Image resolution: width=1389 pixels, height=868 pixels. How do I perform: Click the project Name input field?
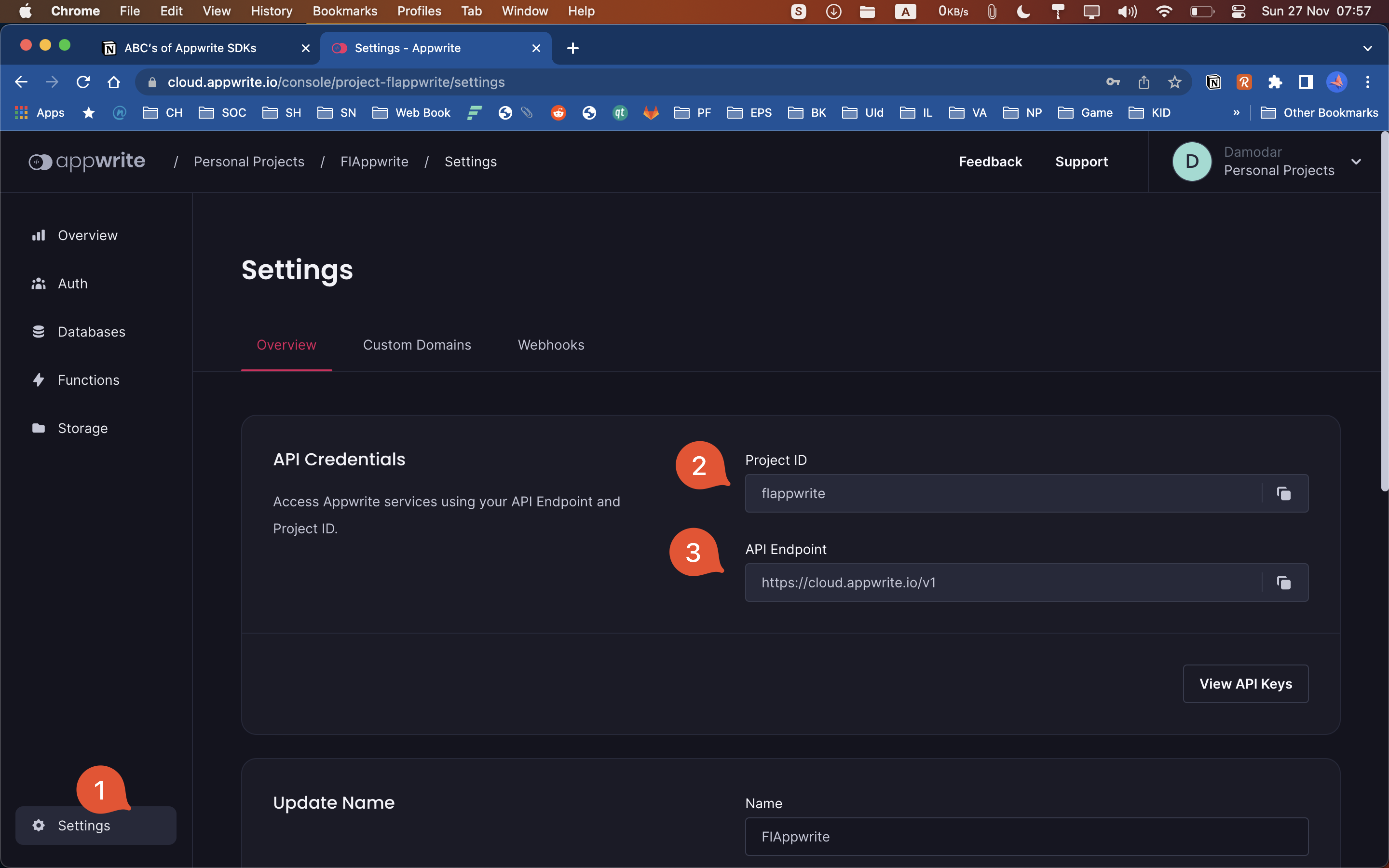[x=1026, y=837]
